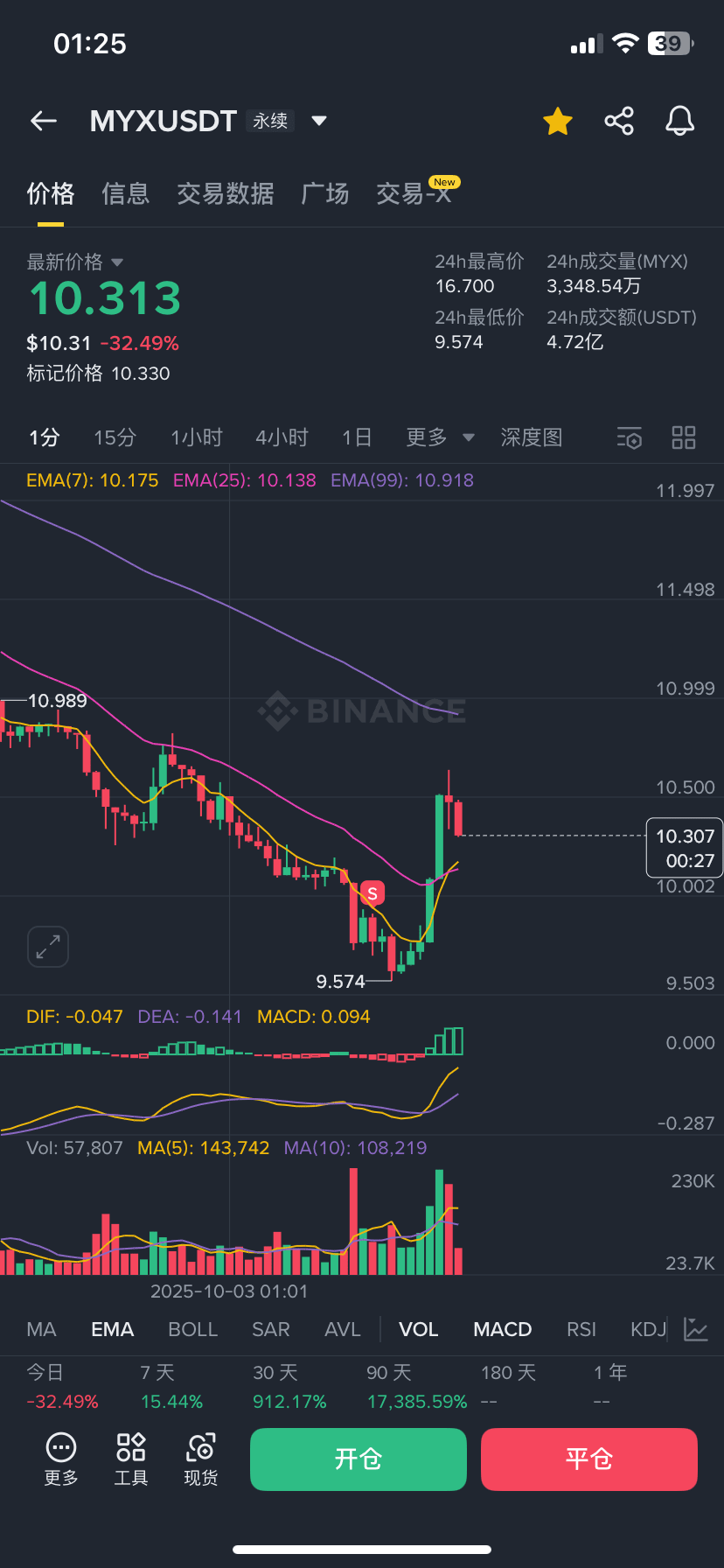Select the 1小时 timeframe
724x1568 pixels.
click(x=197, y=437)
